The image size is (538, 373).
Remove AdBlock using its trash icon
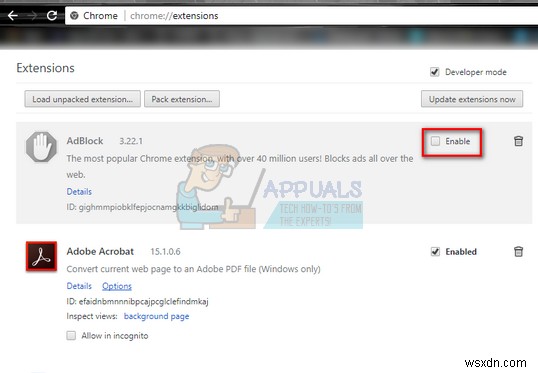point(518,141)
